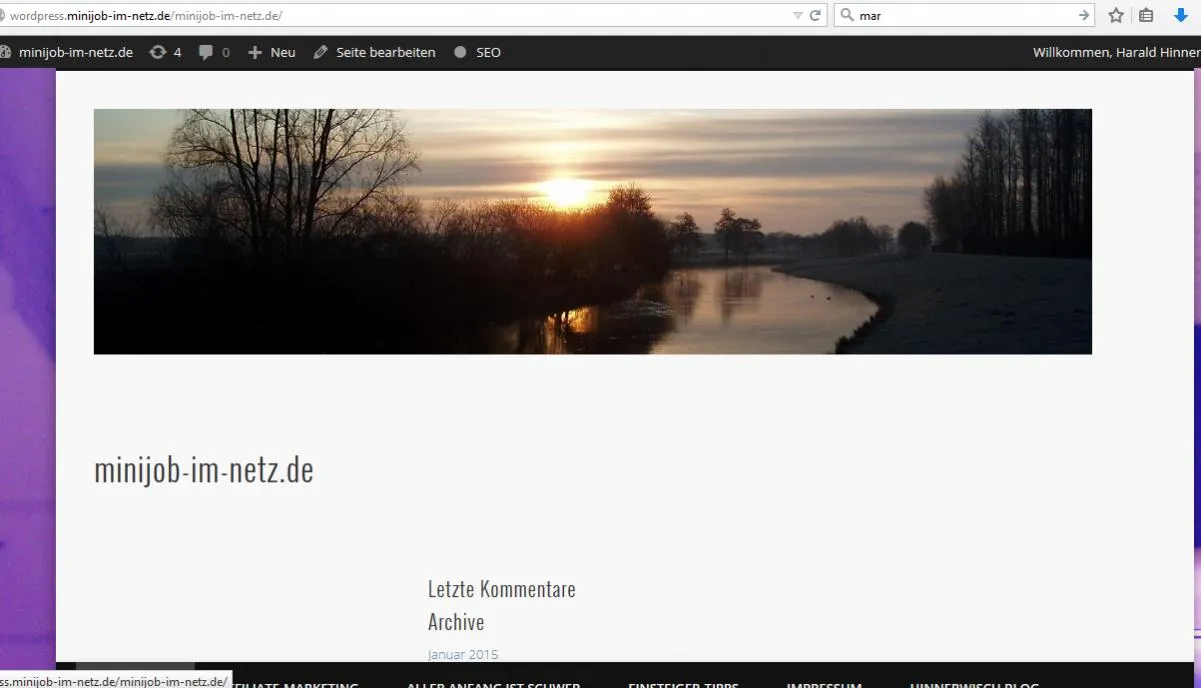The image size is (1201, 688).
Task: Open the Januar 2015 archive link
Action: click(463, 655)
